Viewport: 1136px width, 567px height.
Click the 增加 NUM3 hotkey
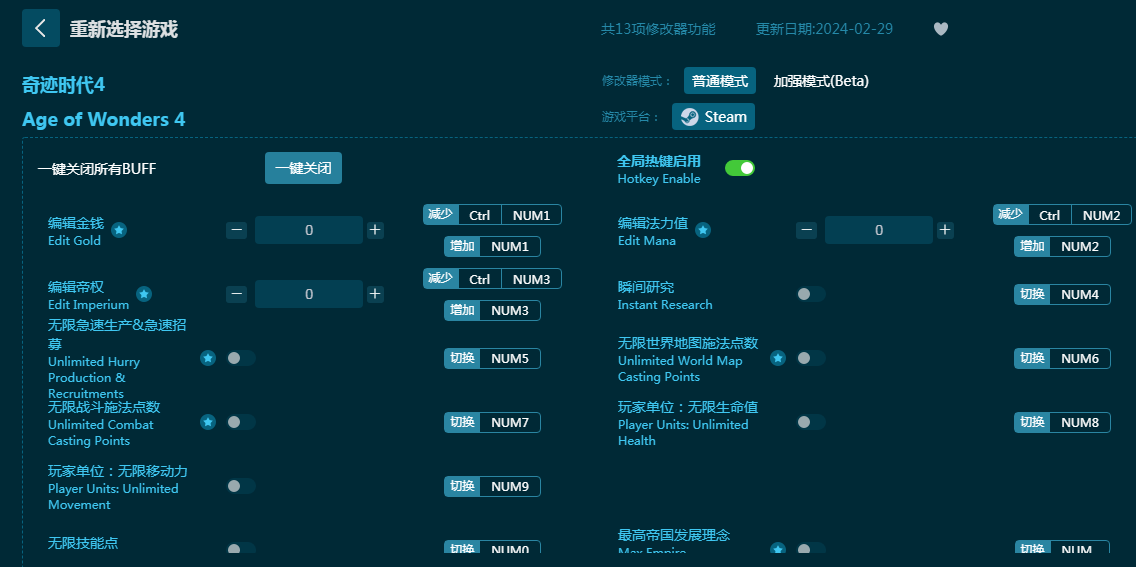tap(493, 311)
